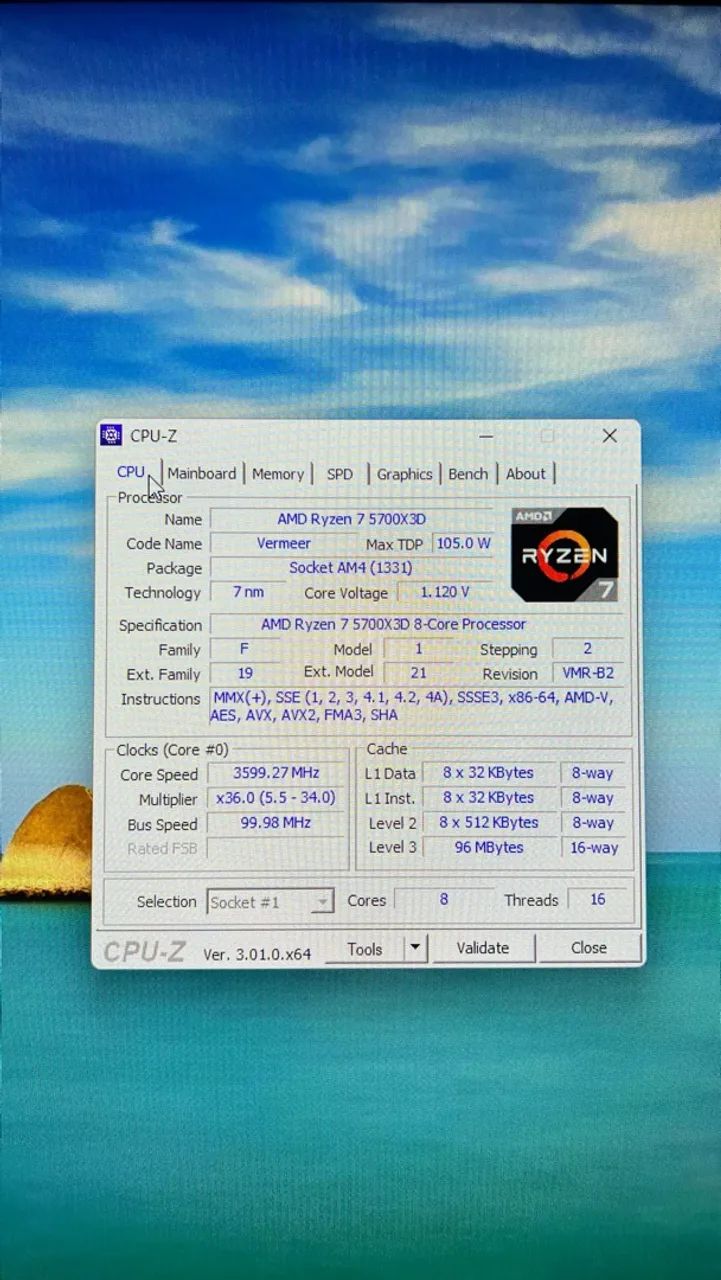Click the Max TDP value 105.0 W
The height and width of the screenshot is (1280, 721).
pos(463,543)
